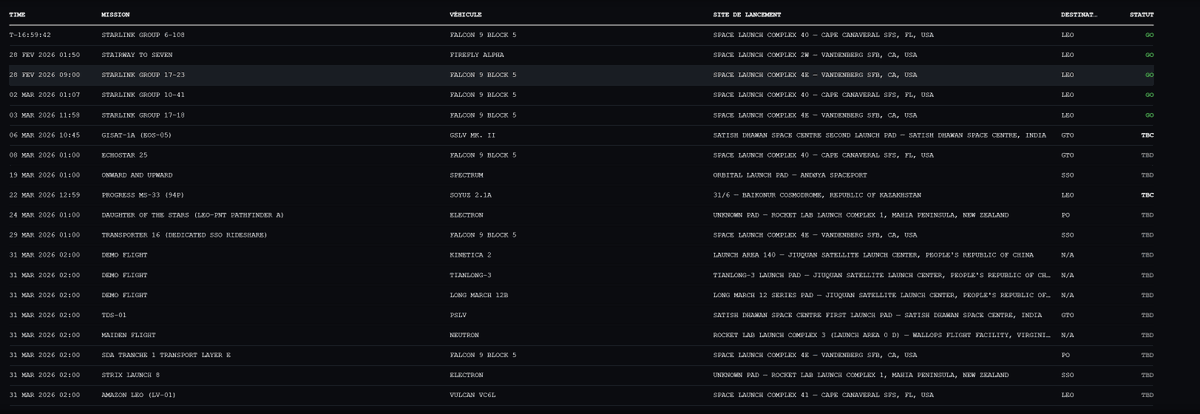This screenshot has height=414, width=1200.
Task: Click Space Launch Complex 41 Cape Canaveral site
Action: point(823,395)
